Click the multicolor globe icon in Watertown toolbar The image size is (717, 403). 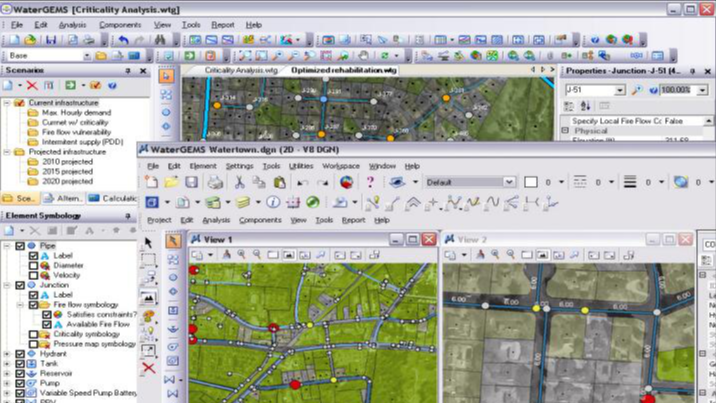tap(347, 182)
